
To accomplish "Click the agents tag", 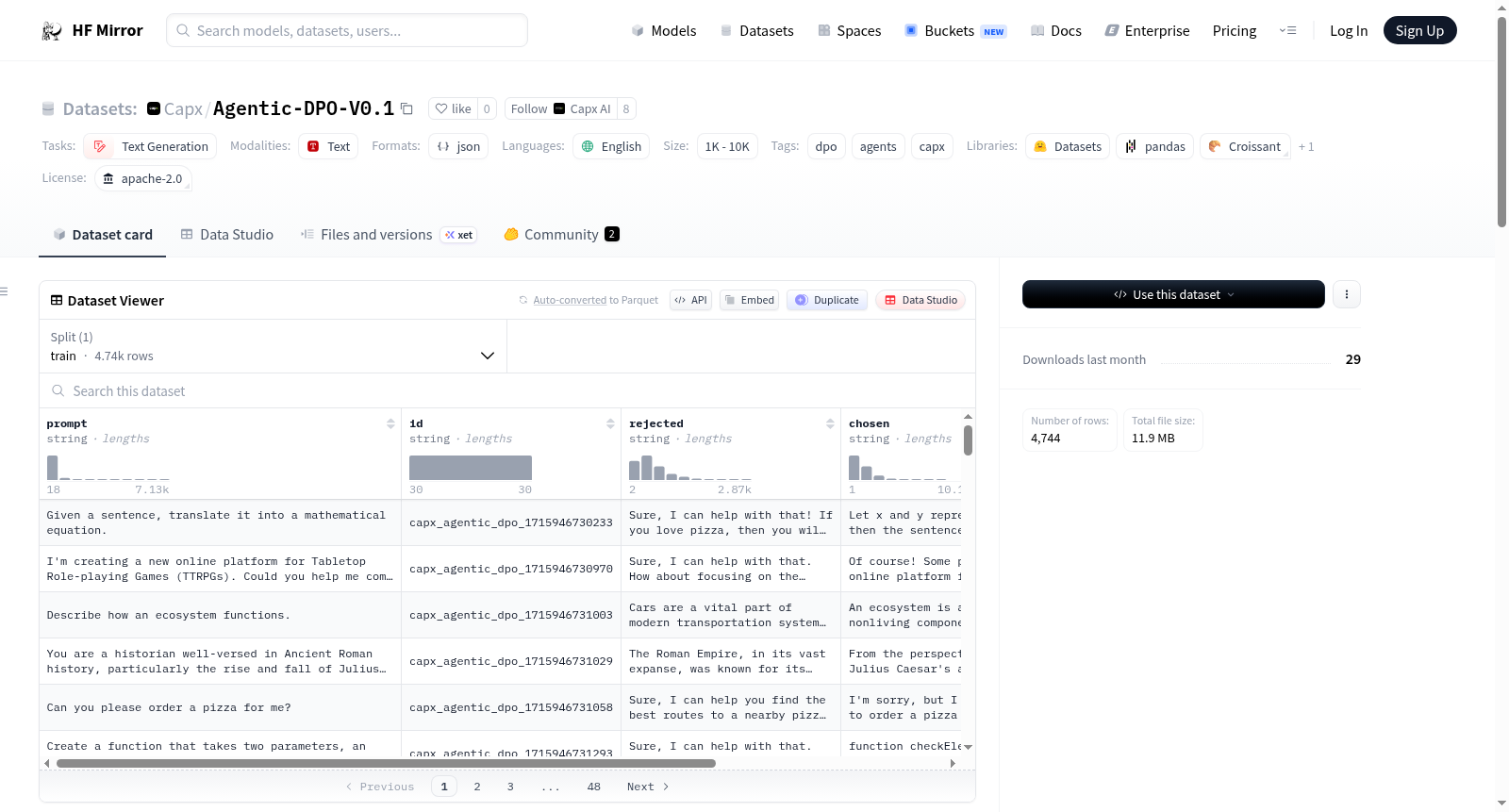I will click(878, 146).
